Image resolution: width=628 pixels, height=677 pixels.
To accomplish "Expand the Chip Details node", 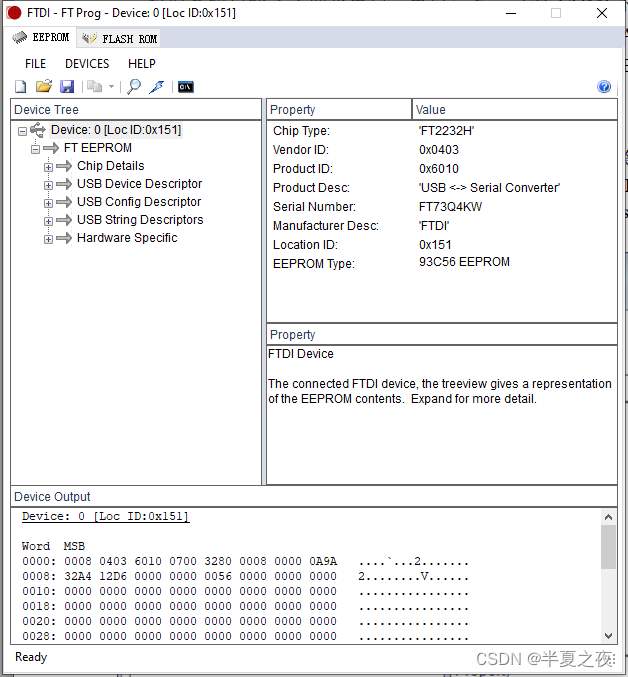I will tap(49, 167).
